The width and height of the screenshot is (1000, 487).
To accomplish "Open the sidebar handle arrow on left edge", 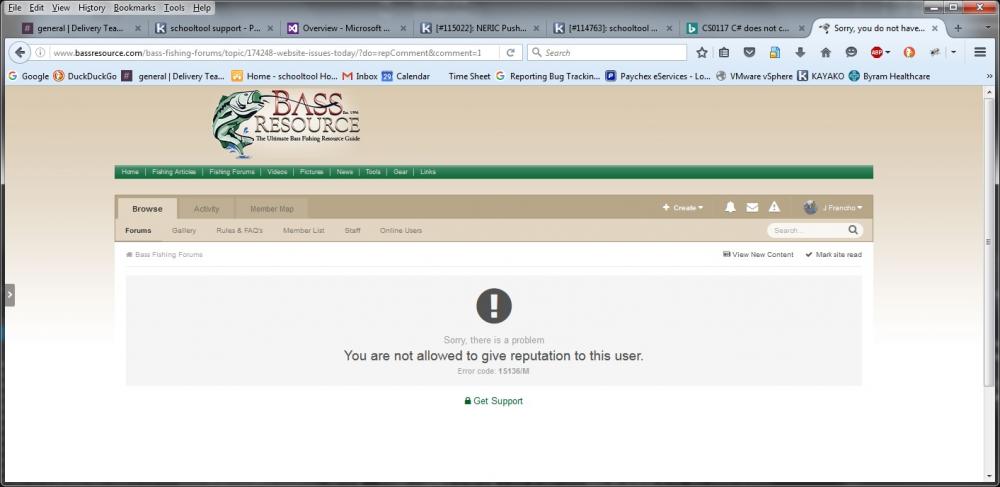I will 10,295.
